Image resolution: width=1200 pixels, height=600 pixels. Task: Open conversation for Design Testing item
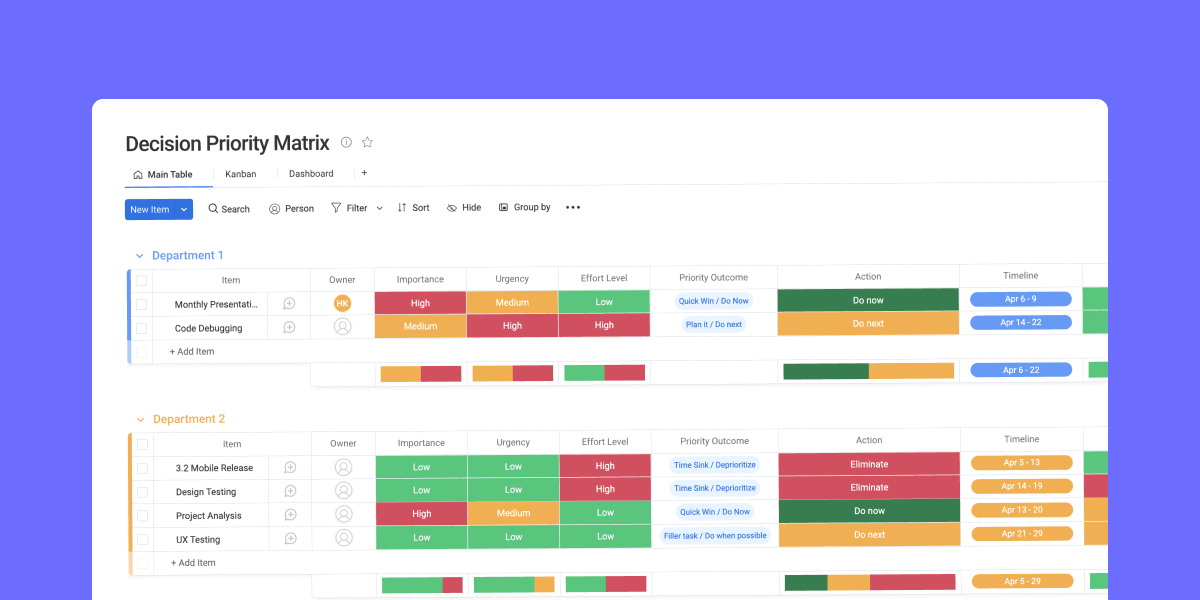(x=290, y=491)
